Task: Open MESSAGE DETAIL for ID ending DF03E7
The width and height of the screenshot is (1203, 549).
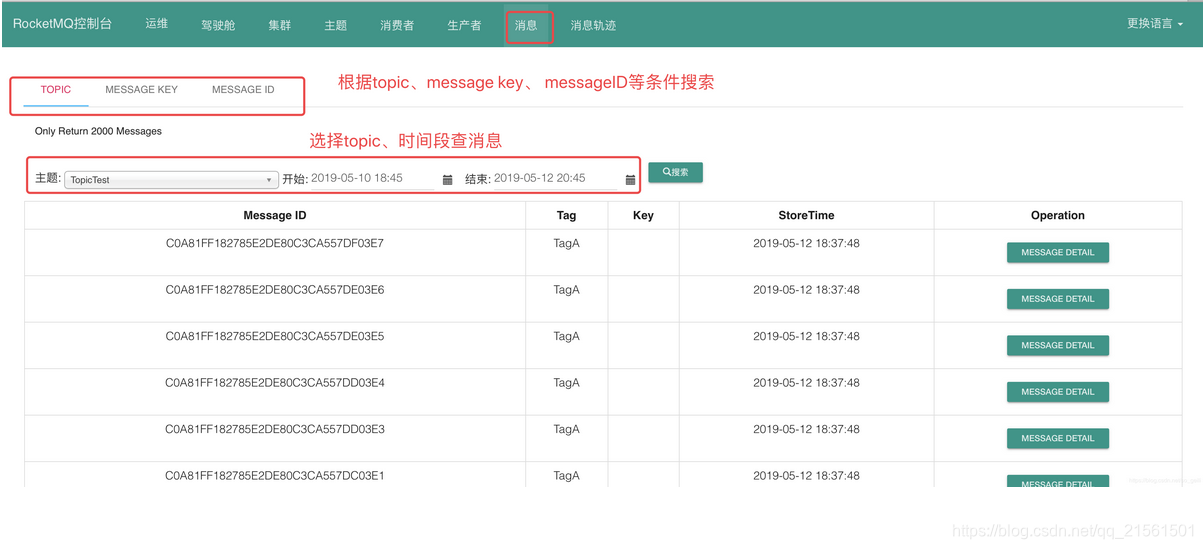Action: pos(1057,252)
